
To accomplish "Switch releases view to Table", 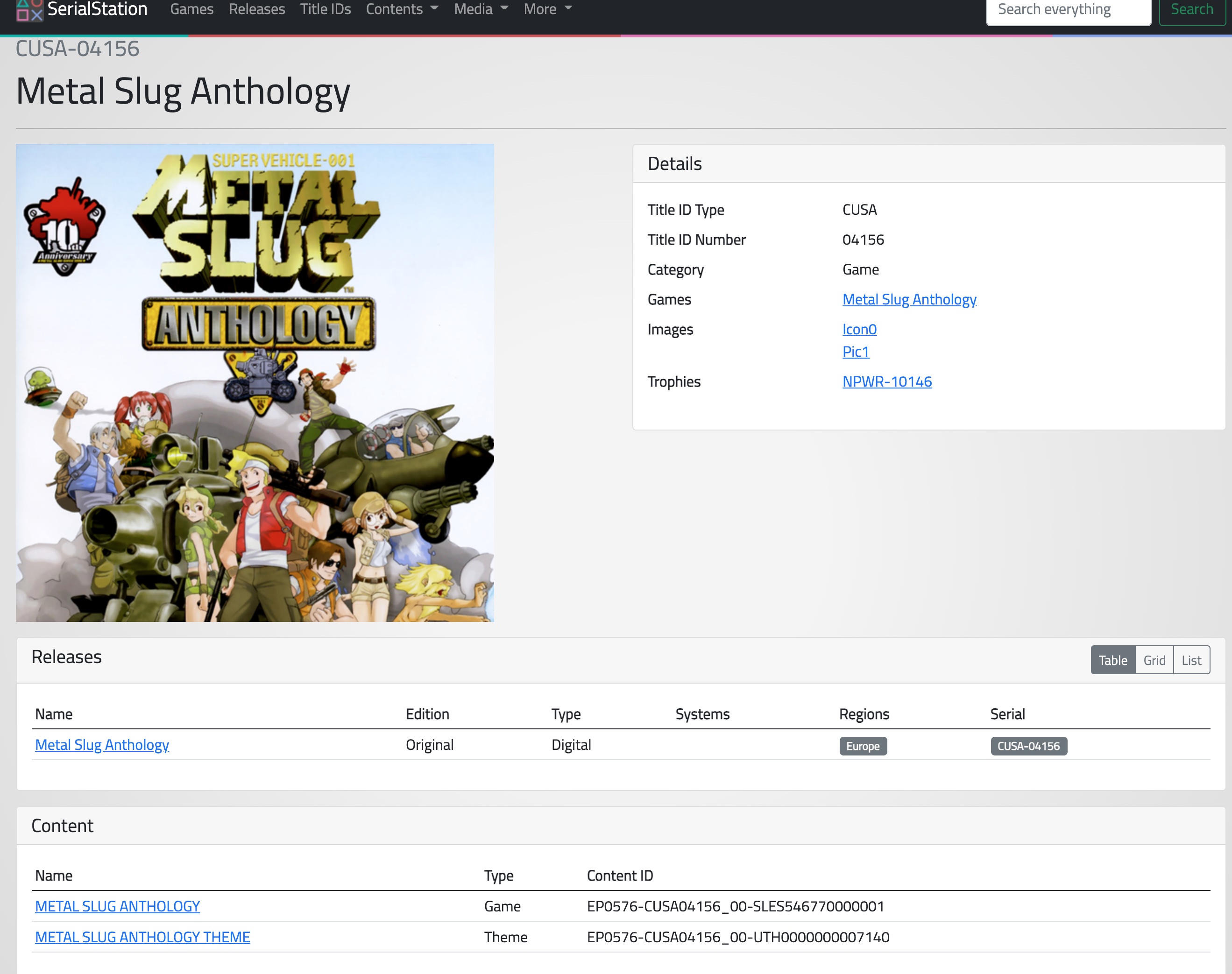I will coord(1112,660).
